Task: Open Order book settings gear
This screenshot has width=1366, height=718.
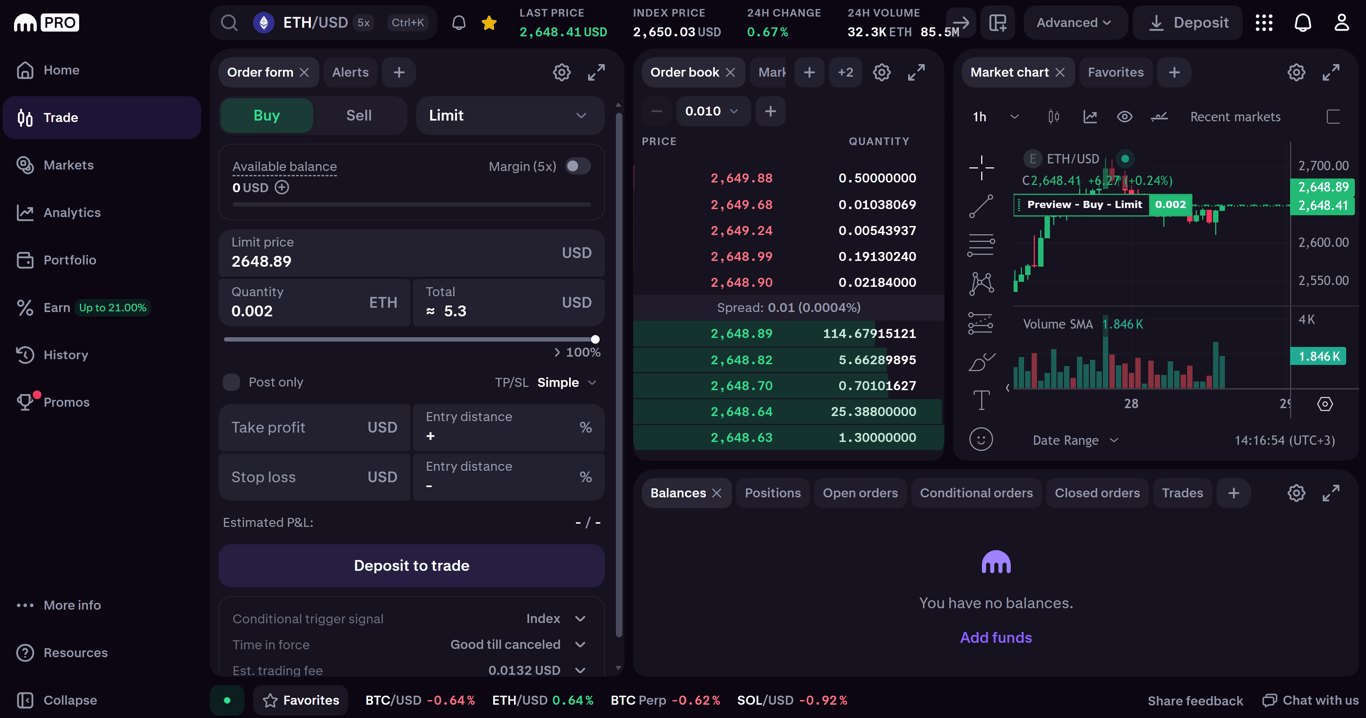Action: [x=882, y=72]
